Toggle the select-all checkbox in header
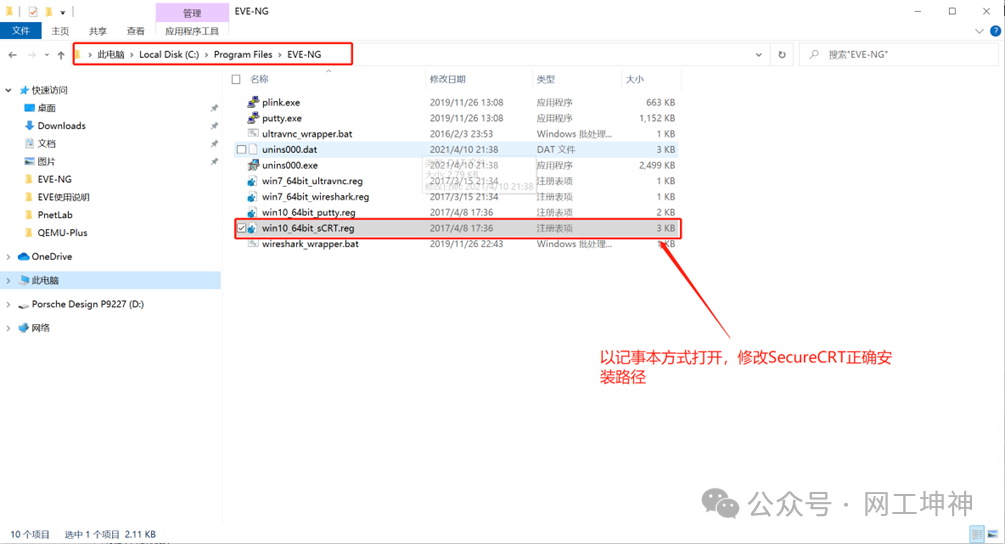Screen dimensions: 1005x544 pos(236,79)
